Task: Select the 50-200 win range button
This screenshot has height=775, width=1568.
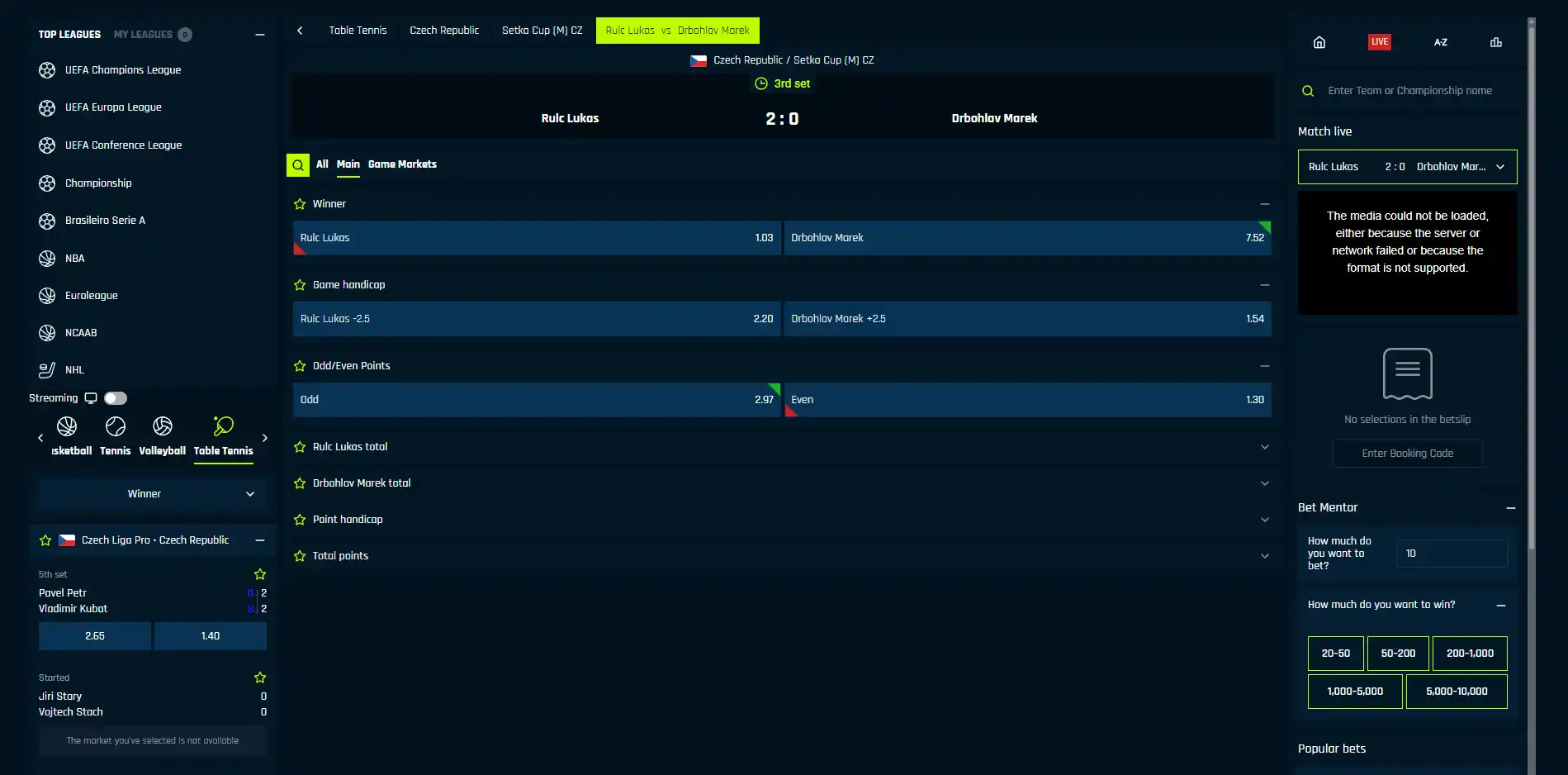Action: 1398,654
